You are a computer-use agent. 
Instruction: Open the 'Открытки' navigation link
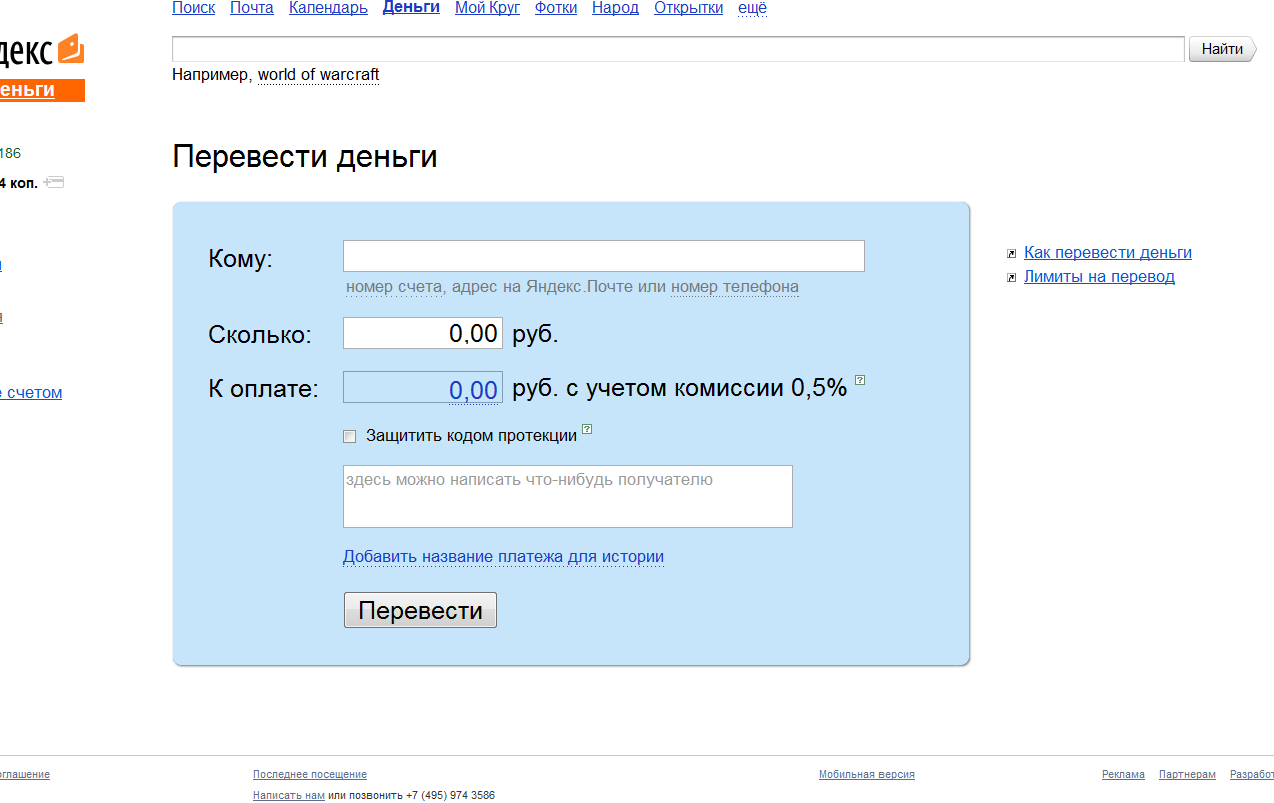[x=688, y=8]
